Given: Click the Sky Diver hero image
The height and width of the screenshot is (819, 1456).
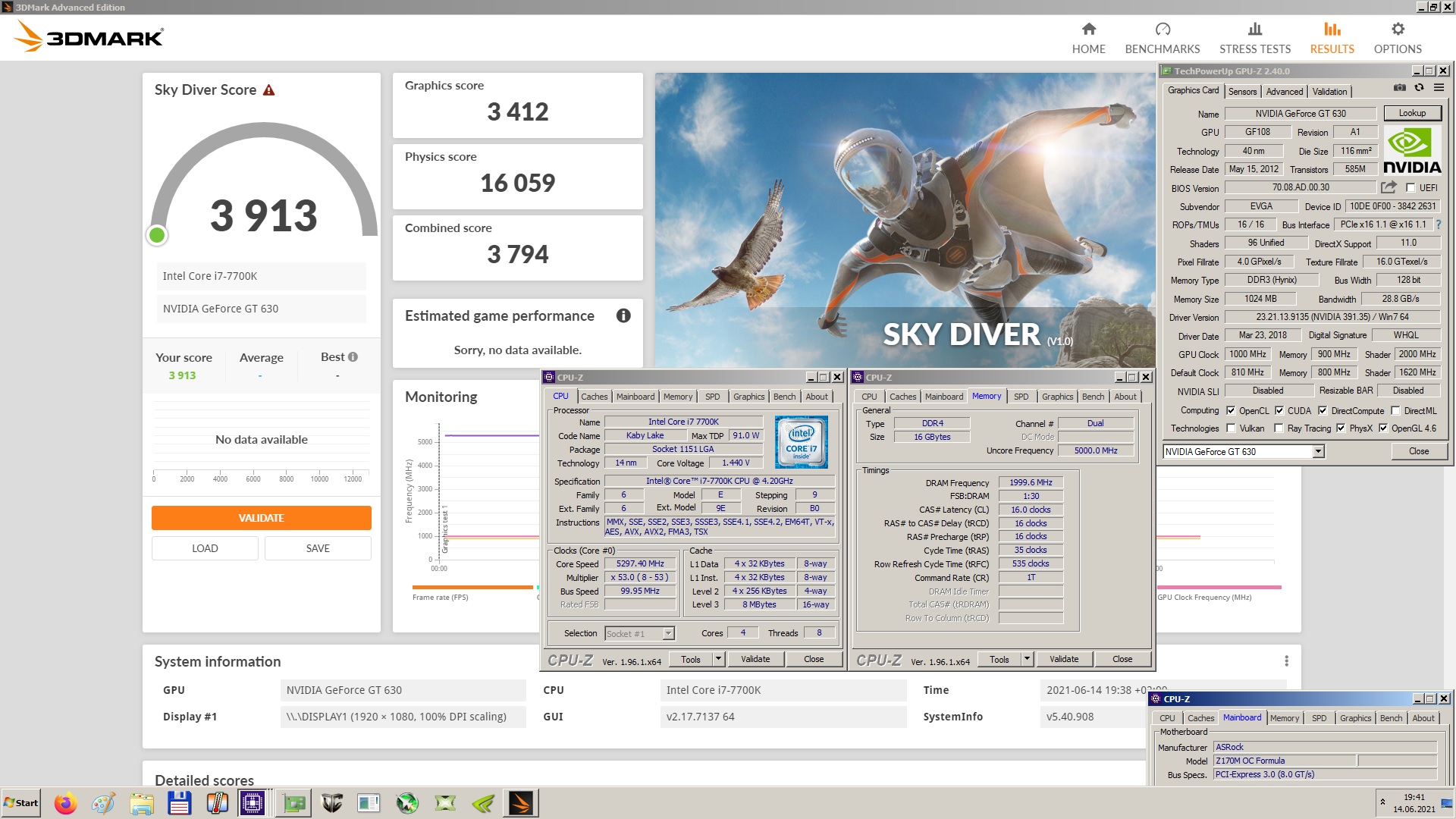Looking at the screenshot, I should pos(905,220).
